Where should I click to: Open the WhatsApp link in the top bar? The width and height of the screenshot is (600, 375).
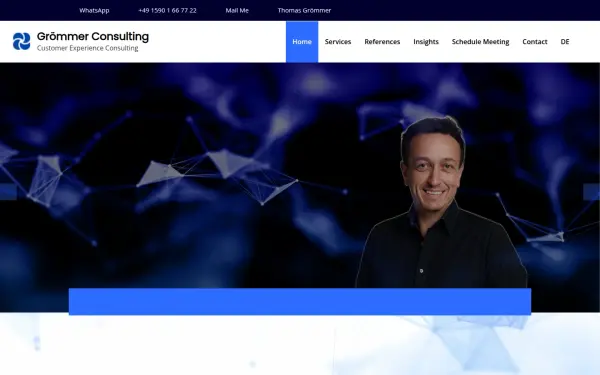pos(94,10)
